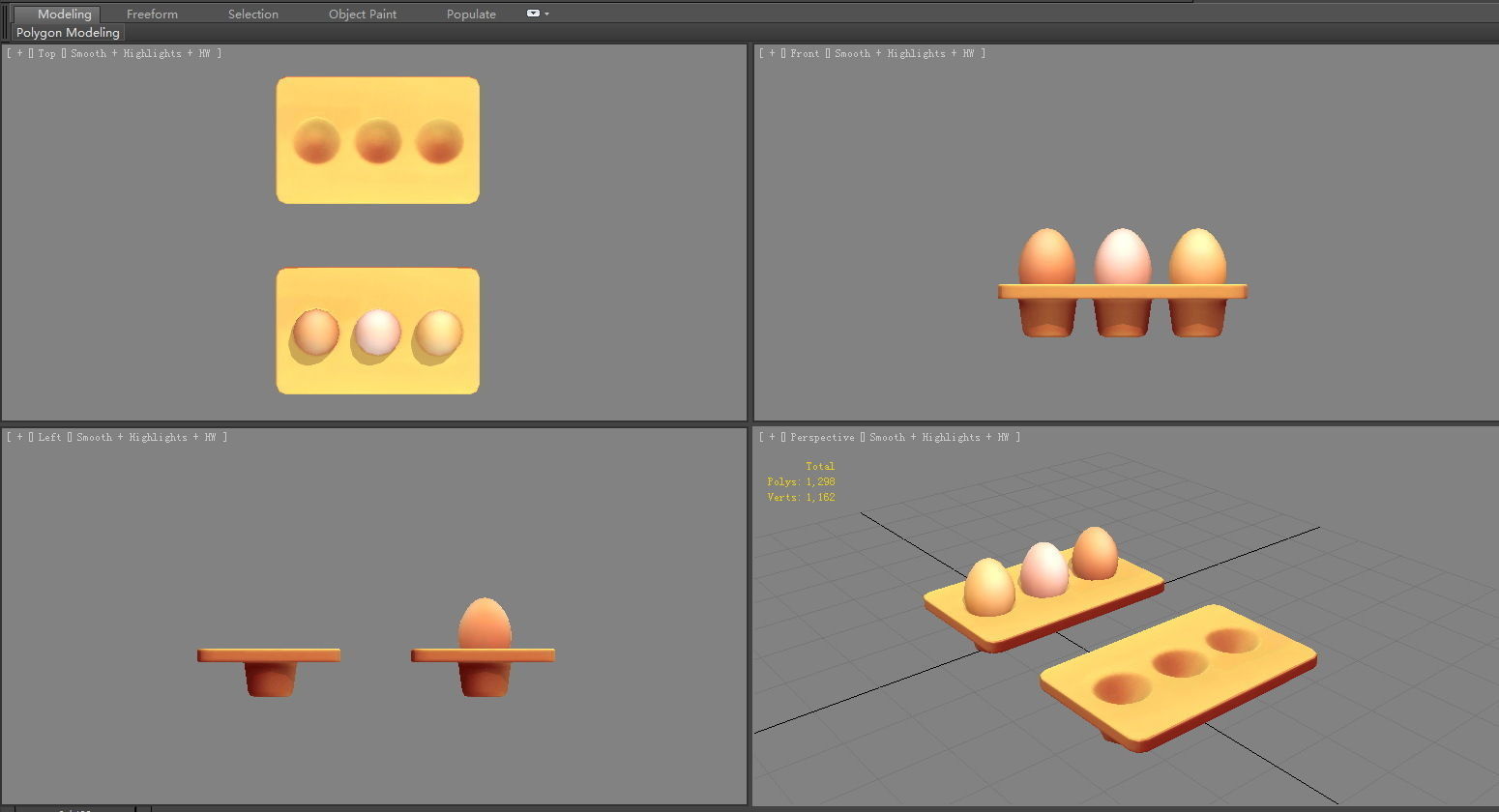Click the Verts: 1,162 statistic text
The height and width of the screenshot is (812, 1499).
point(801,497)
